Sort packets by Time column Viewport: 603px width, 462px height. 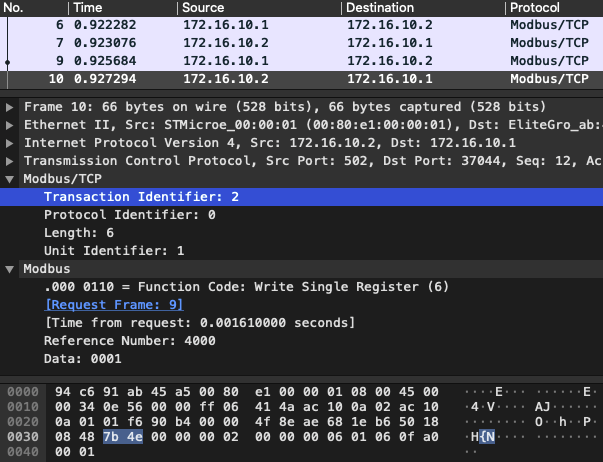[88, 8]
